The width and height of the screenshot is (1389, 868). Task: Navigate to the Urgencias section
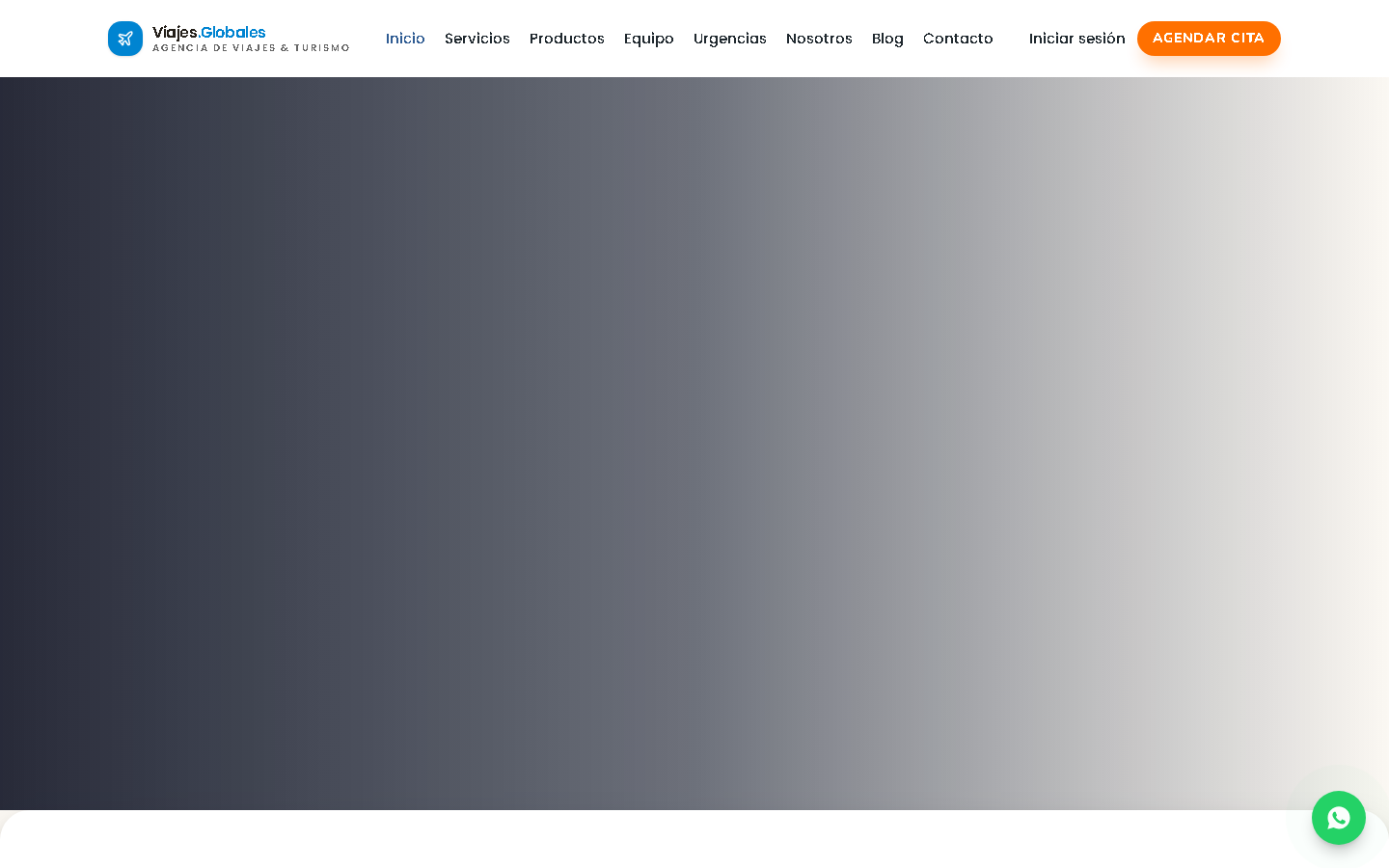click(730, 39)
